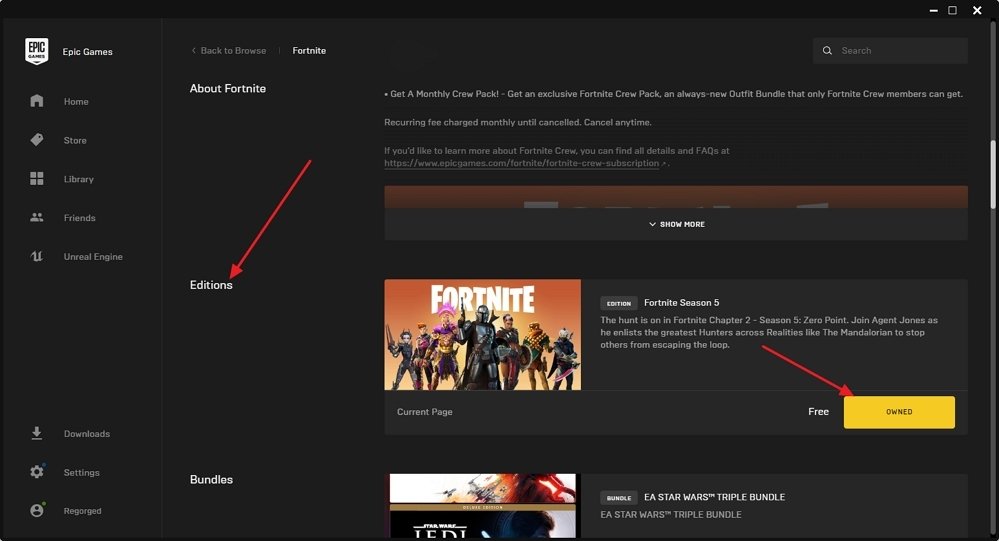Click the EDITION badge next to Fortnite Season 5
The width and height of the screenshot is (999, 541).
[619, 303]
